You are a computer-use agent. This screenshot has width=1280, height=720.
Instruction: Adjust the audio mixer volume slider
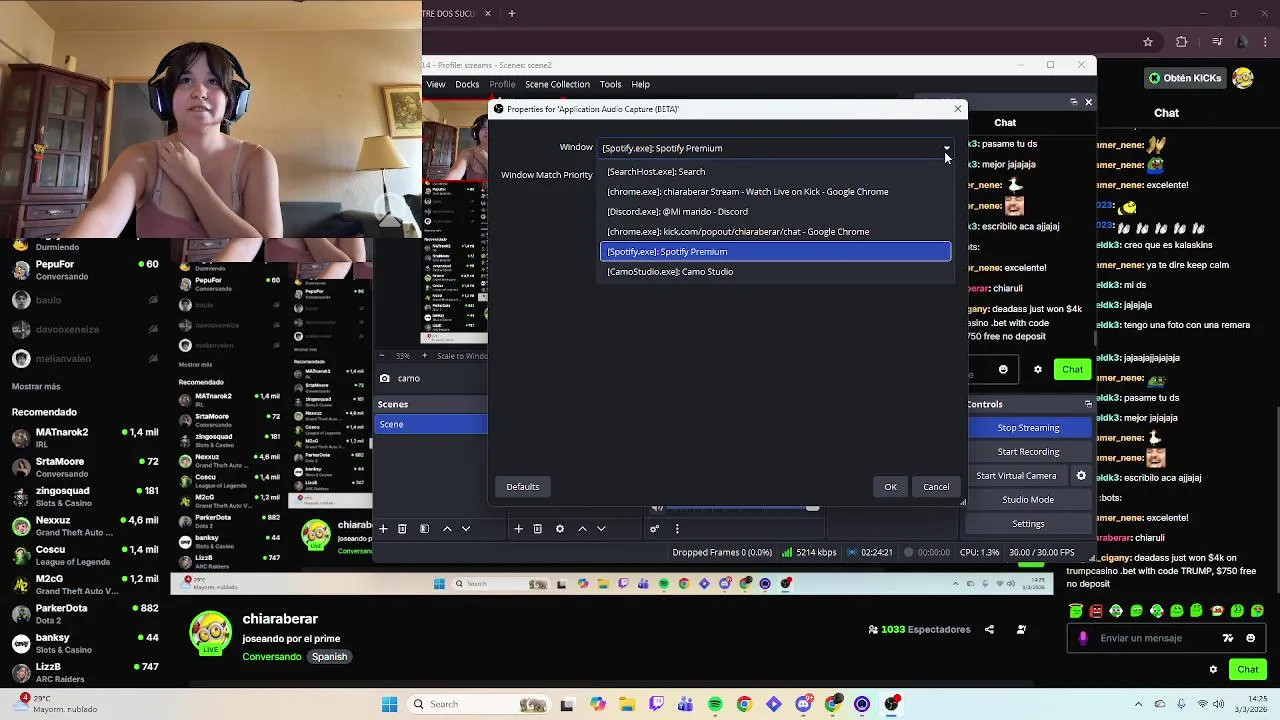tap(812, 509)
